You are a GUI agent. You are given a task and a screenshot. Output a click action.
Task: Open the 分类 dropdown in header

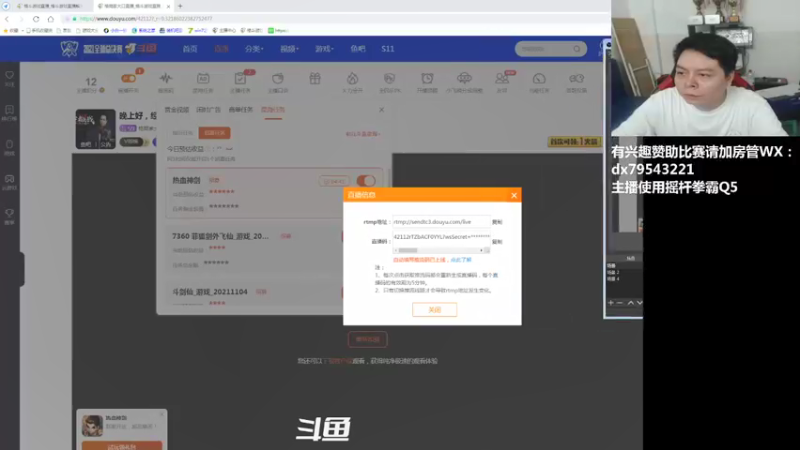254,49
